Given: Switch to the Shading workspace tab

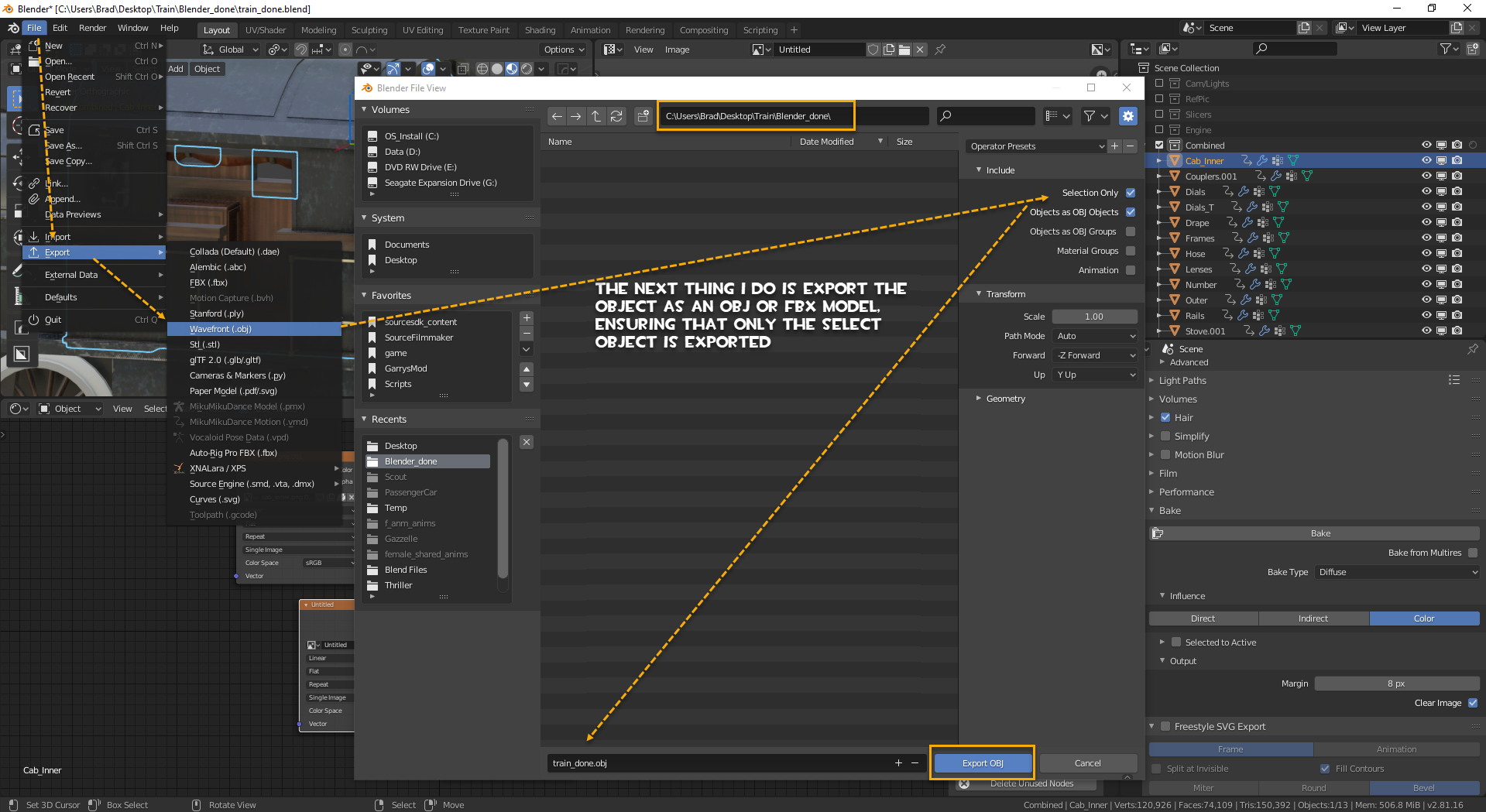Looking at the screenshot, I should 540,30.
